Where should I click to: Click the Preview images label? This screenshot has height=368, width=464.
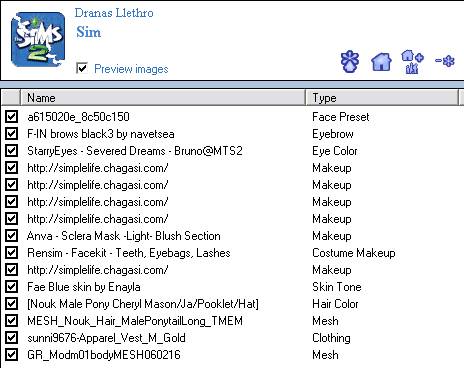tap(131, 69)
